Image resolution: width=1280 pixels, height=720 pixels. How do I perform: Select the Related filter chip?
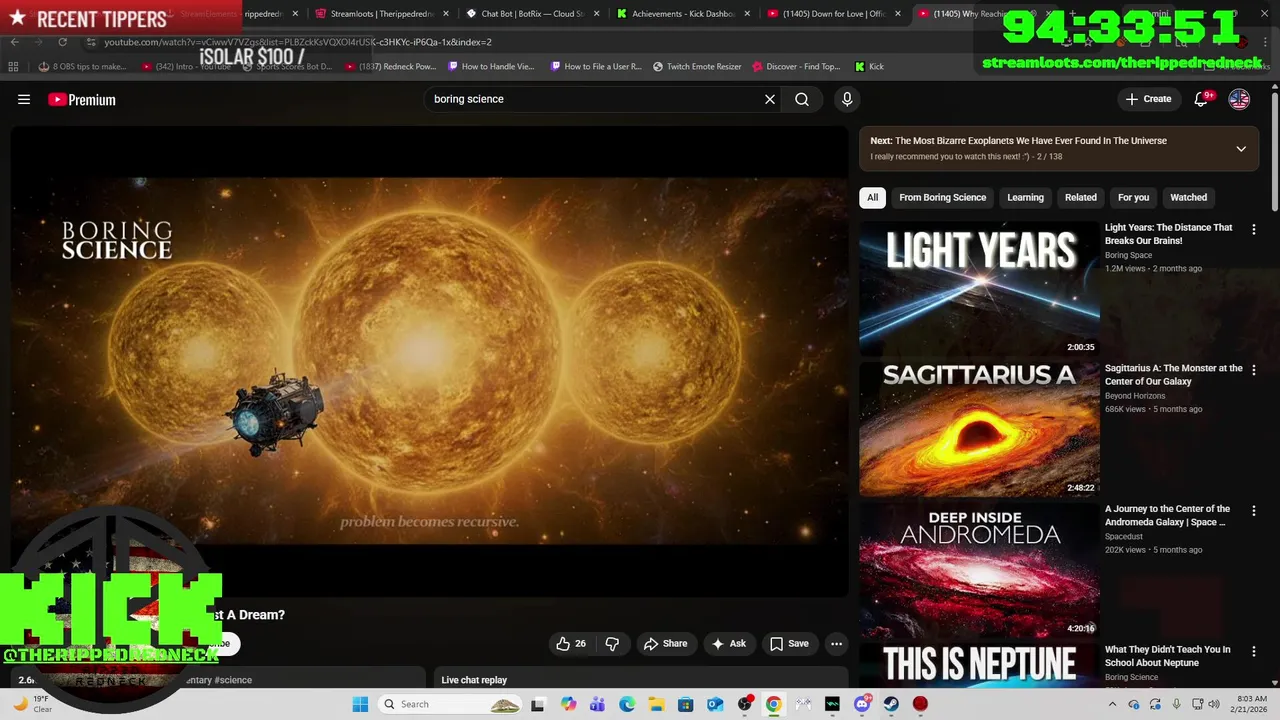(1080, 197)
